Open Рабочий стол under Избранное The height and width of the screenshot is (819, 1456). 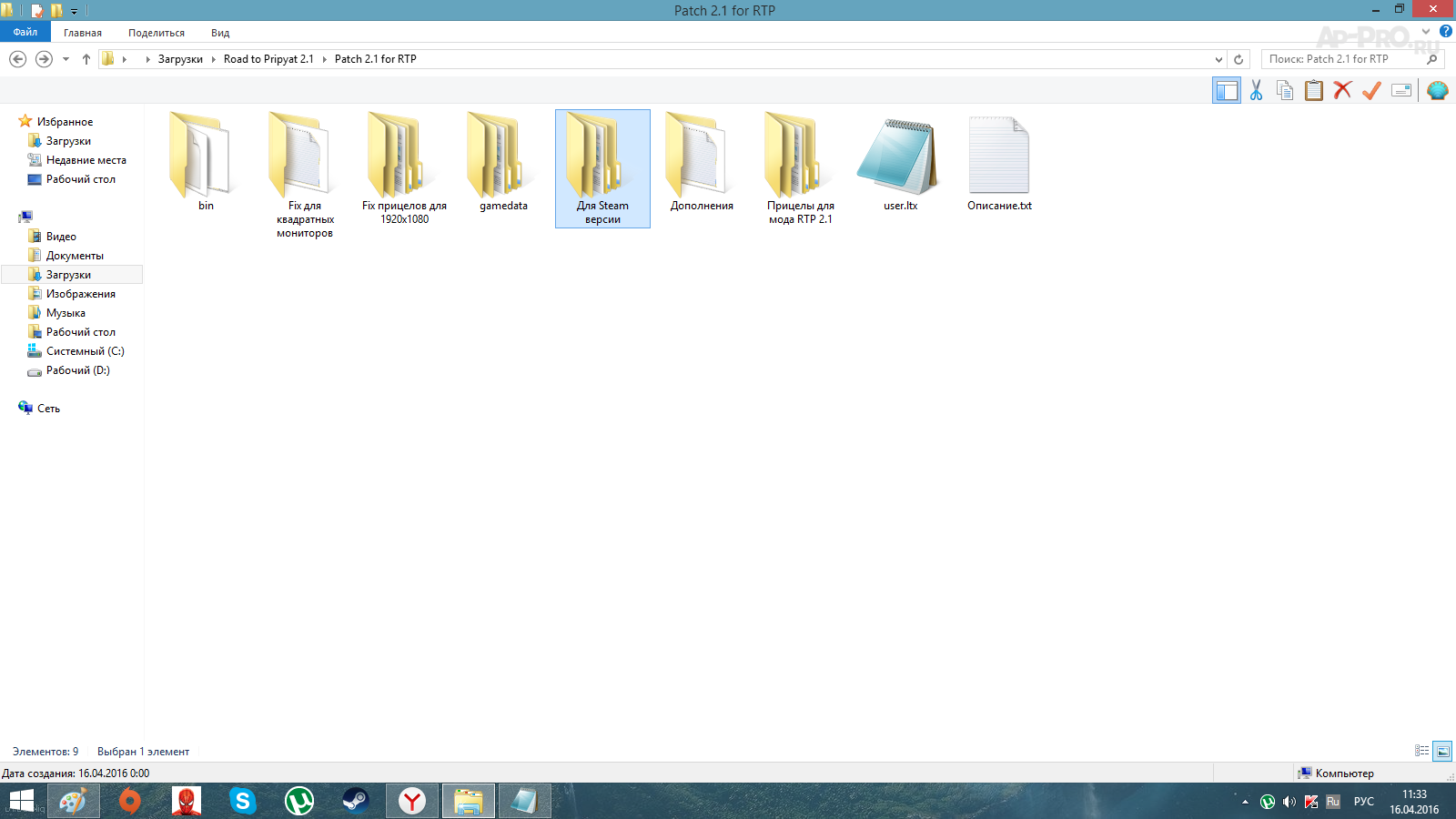pos(80,179)
